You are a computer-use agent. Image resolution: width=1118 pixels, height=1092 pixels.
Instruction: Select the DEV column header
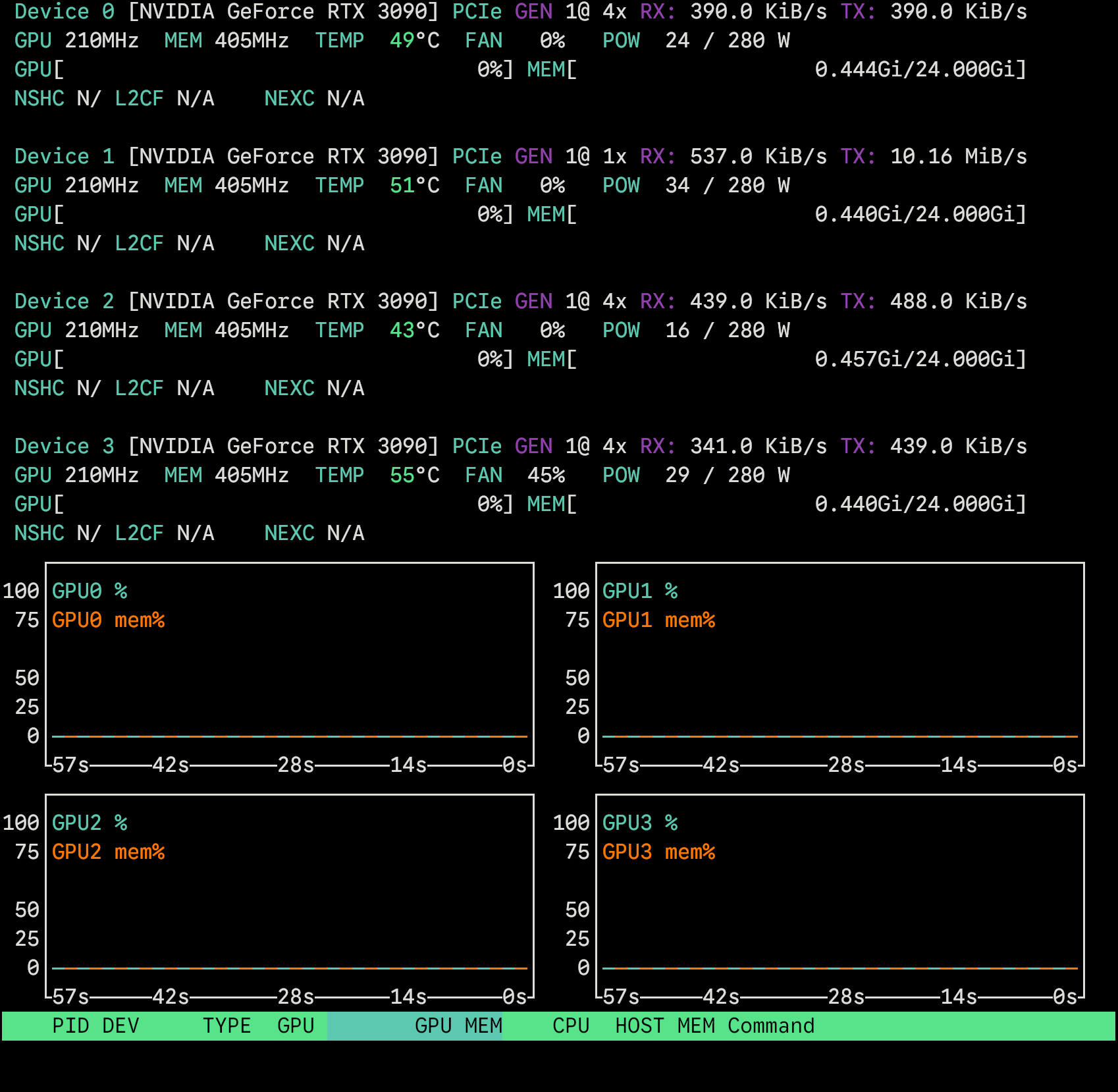coord(120,1025)
